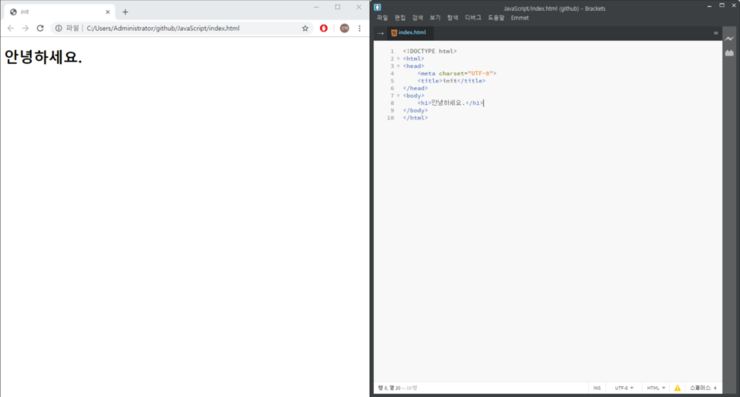Click the title init line in editor

coord(451,81)
